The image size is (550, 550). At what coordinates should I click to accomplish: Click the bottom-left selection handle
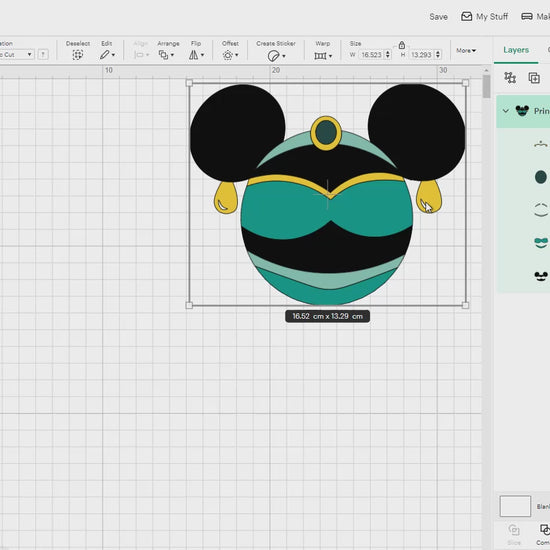point(189,305)
